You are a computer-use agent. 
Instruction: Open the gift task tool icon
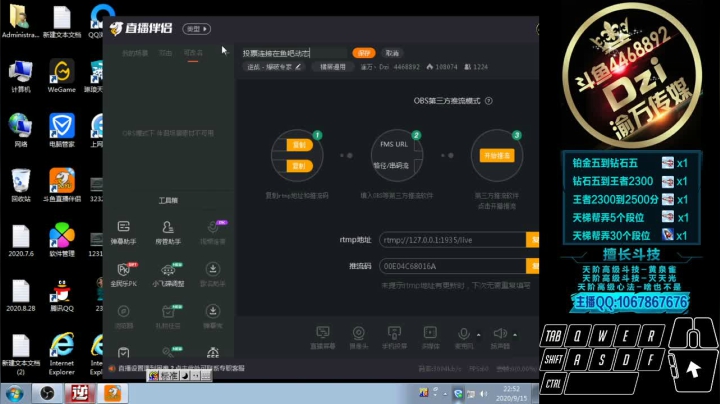point(168,316)
